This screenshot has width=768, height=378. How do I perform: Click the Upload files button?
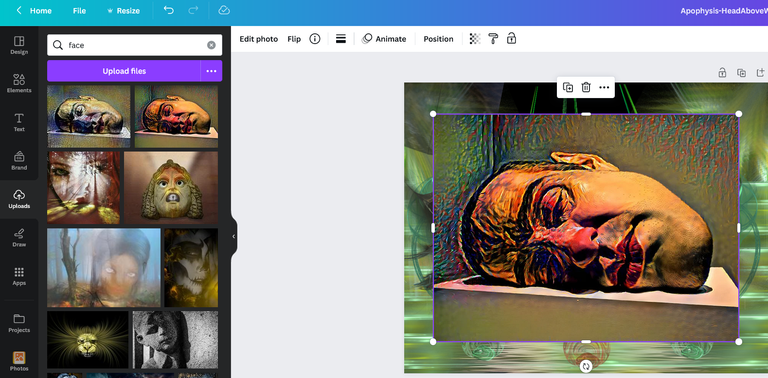[x=124, y=71]
